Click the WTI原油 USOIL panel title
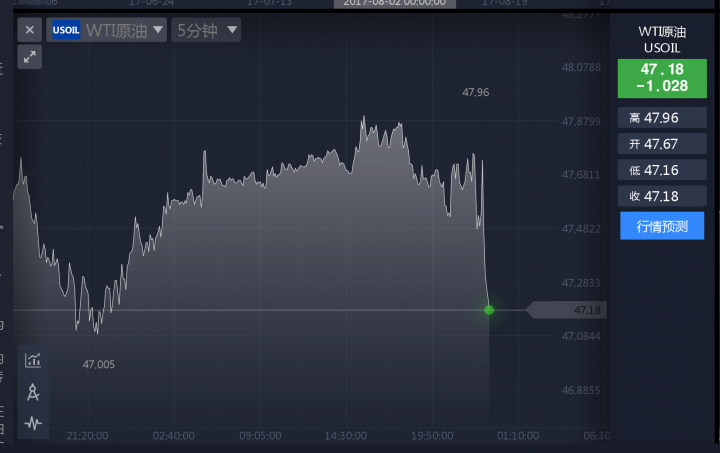Screen dimensions: 720x453 [662, 40]
